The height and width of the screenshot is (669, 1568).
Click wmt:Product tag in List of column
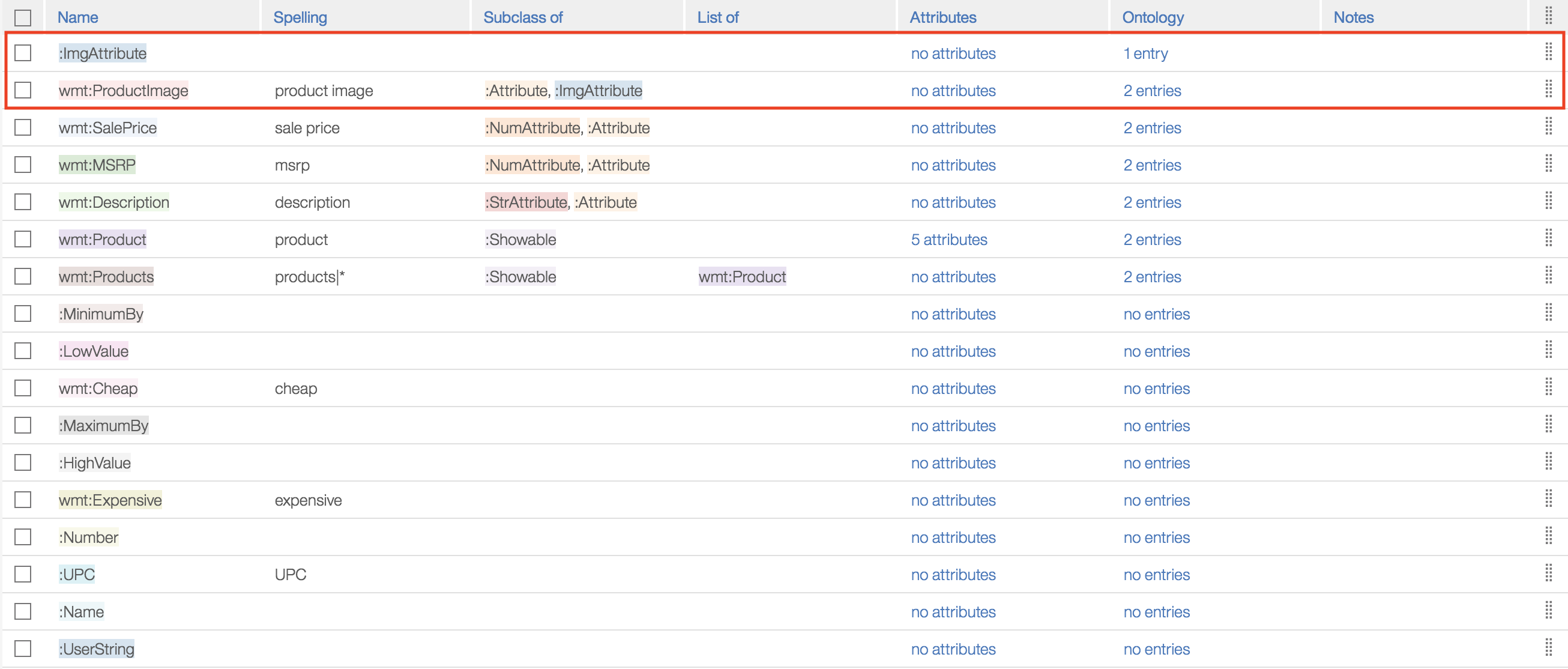click(742, 277)
